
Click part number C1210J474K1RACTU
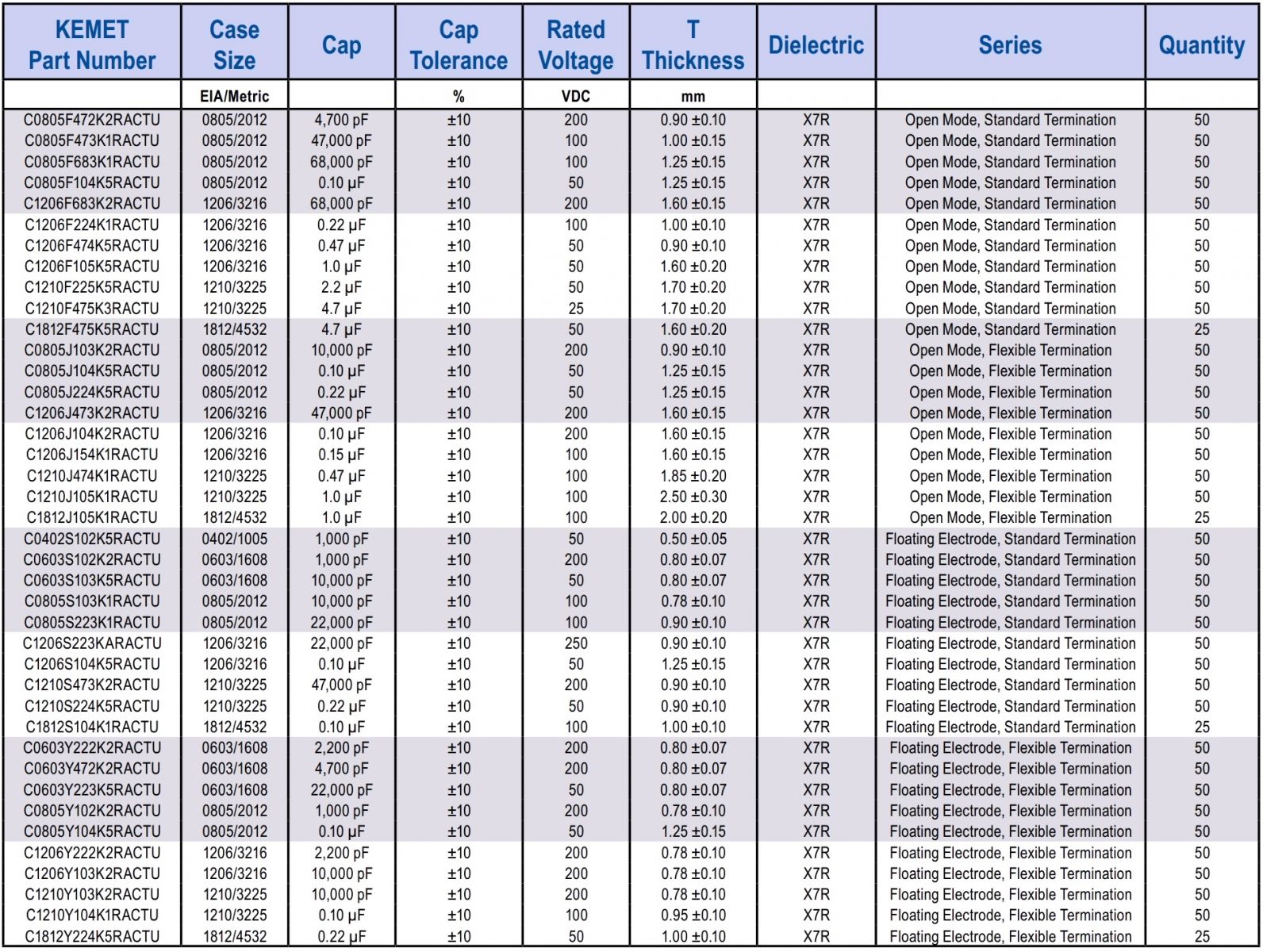(92, 476)
